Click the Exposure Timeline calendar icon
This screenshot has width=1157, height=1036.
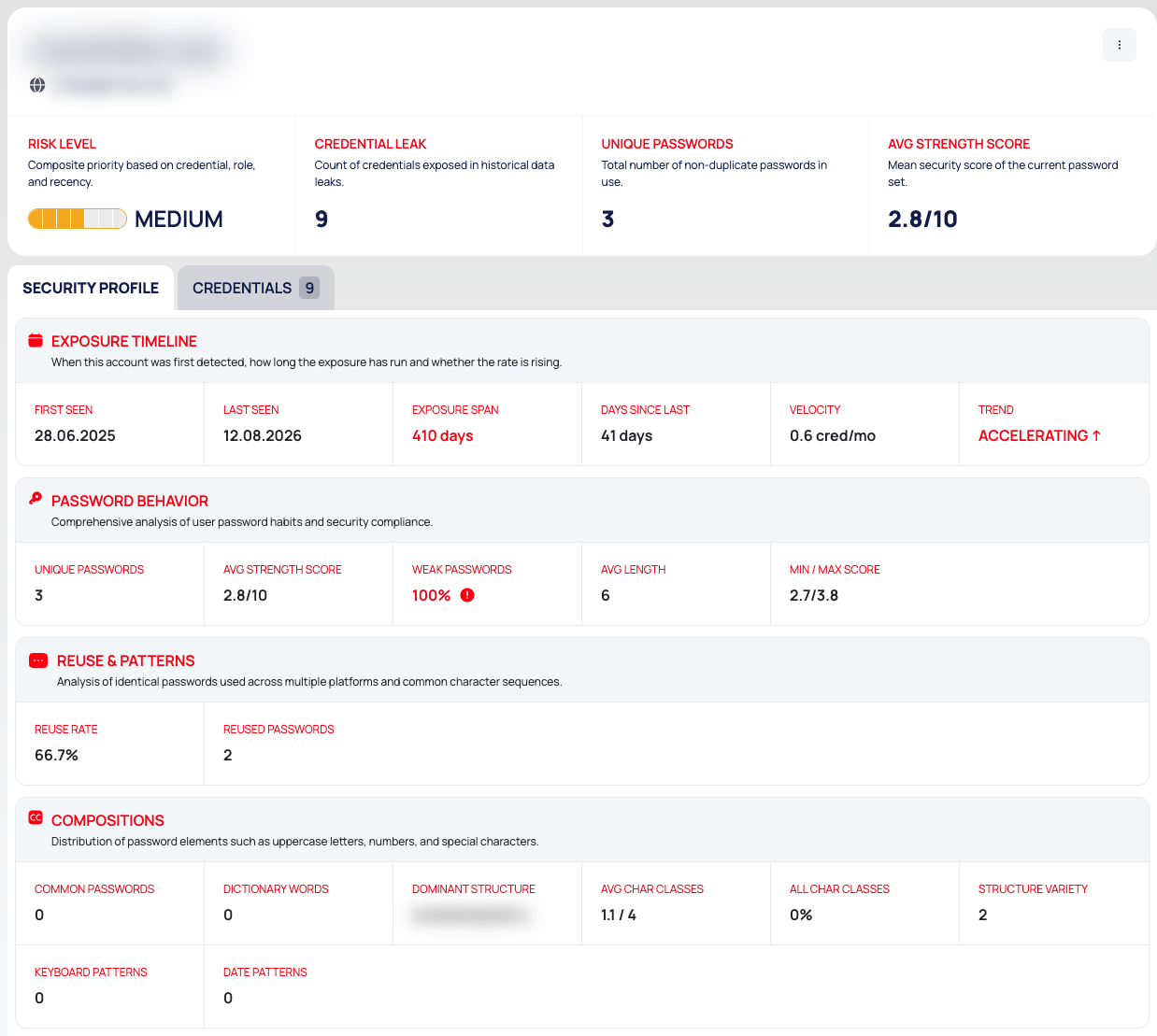click(36, 340)
